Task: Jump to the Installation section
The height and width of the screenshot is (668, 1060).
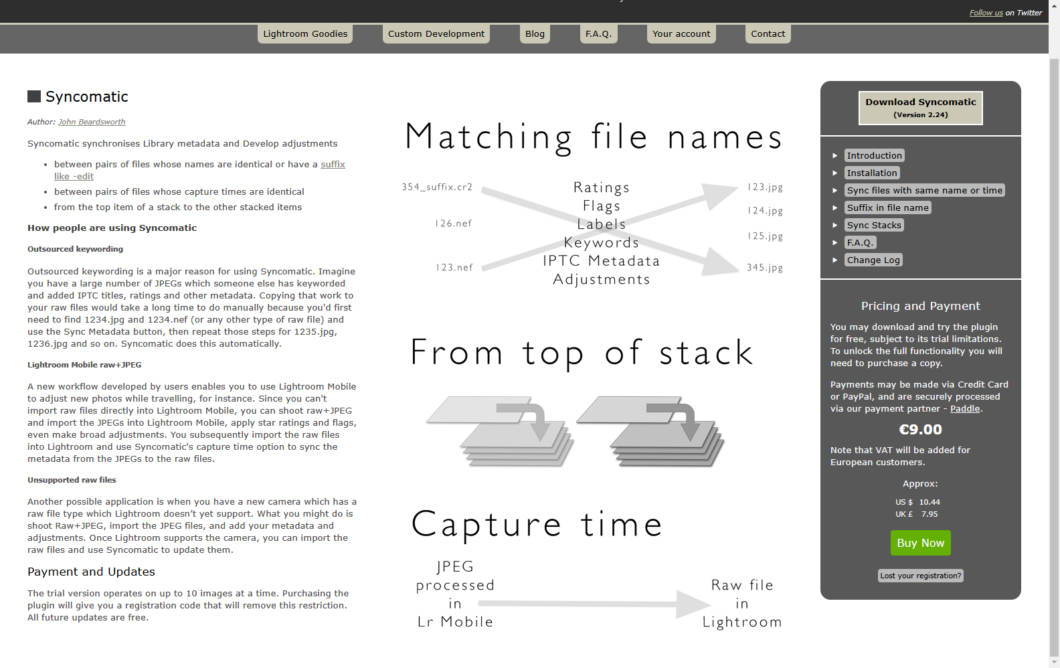Action: 872,173
